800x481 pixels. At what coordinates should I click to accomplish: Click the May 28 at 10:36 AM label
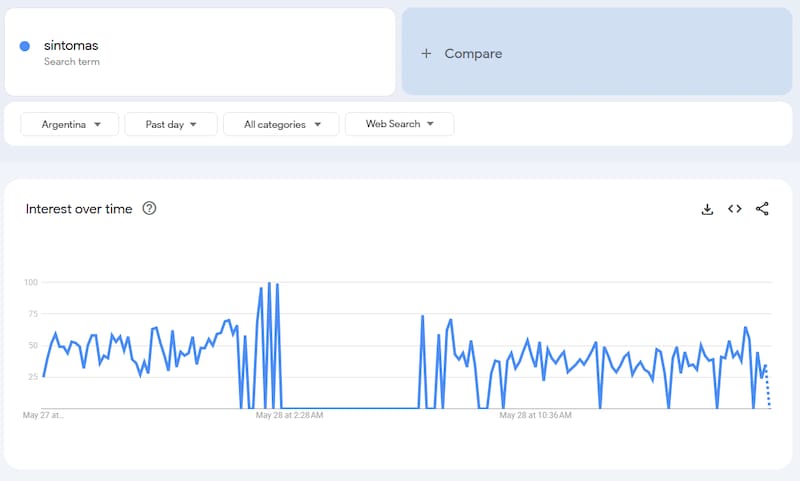click(x=535, y=415)
